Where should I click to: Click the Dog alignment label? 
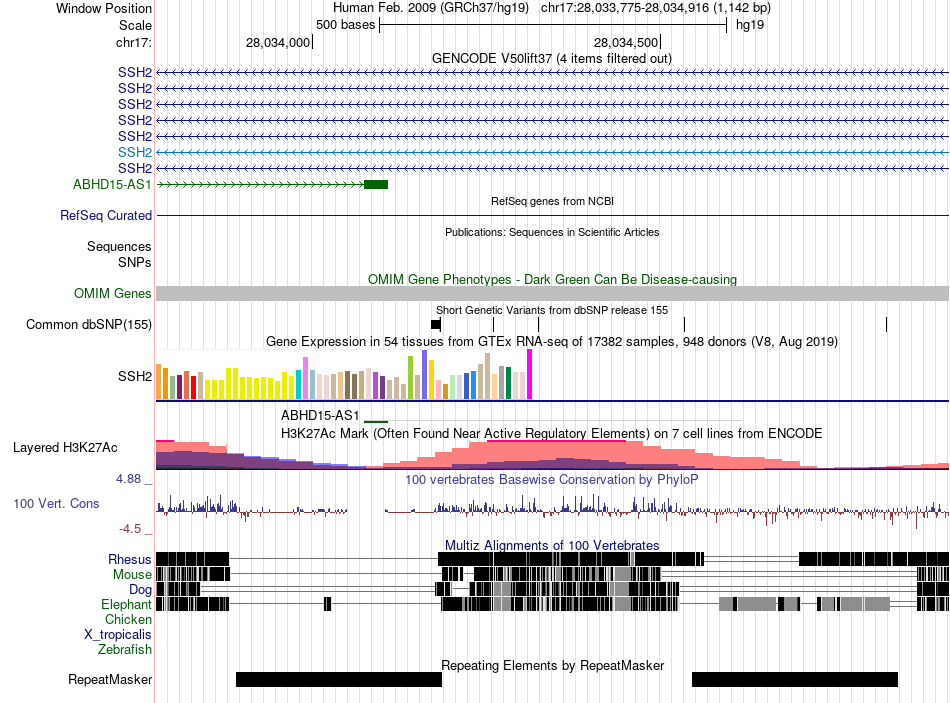tap(140, 590)
